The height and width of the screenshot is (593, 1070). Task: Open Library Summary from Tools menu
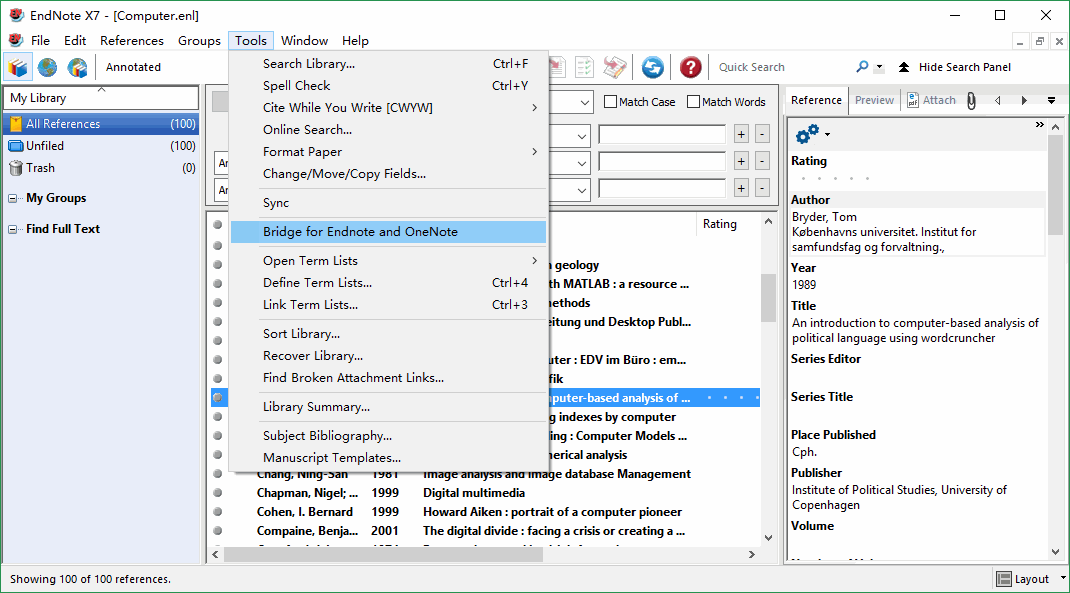[389, 407]
